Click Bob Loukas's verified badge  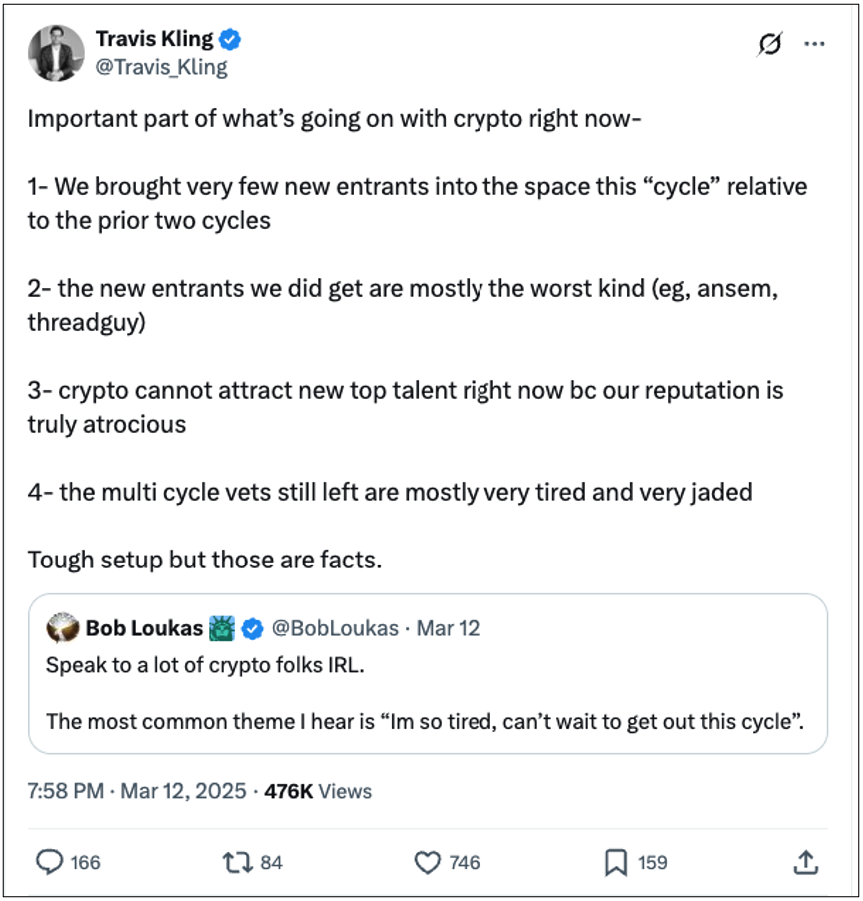(252, 628)
